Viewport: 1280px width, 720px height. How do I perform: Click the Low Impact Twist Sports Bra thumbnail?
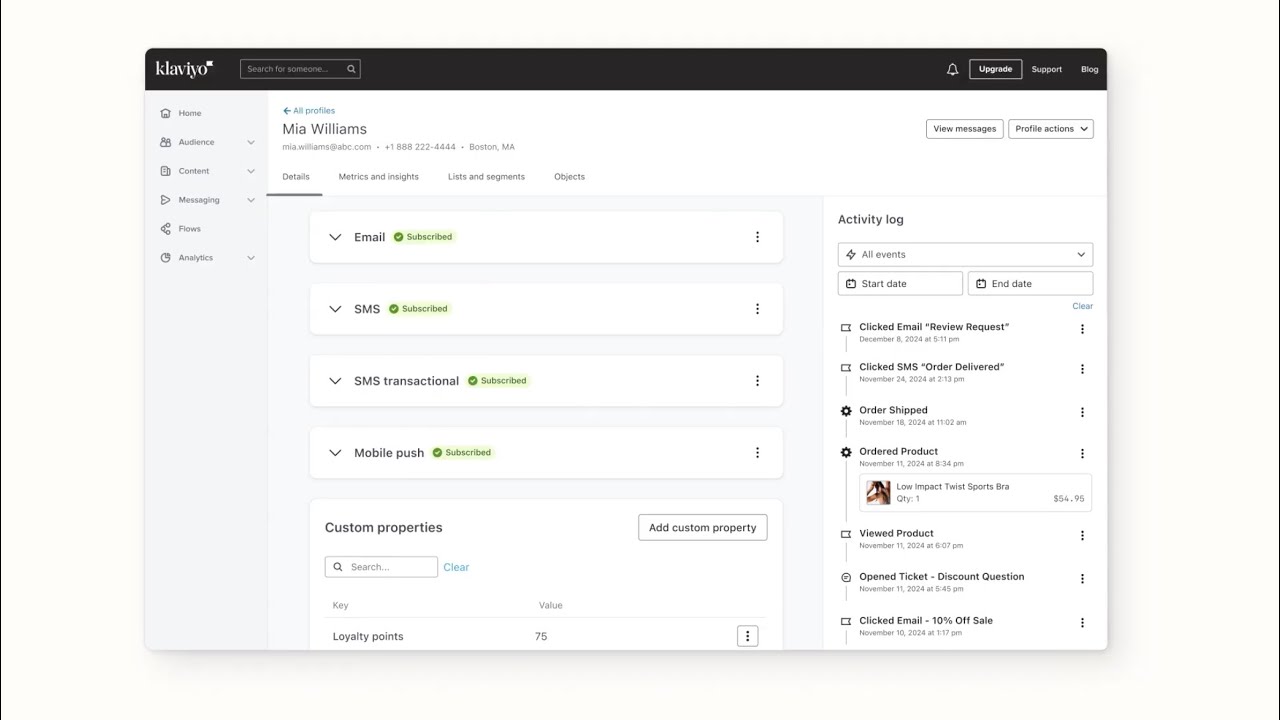(x=878, y=492)
